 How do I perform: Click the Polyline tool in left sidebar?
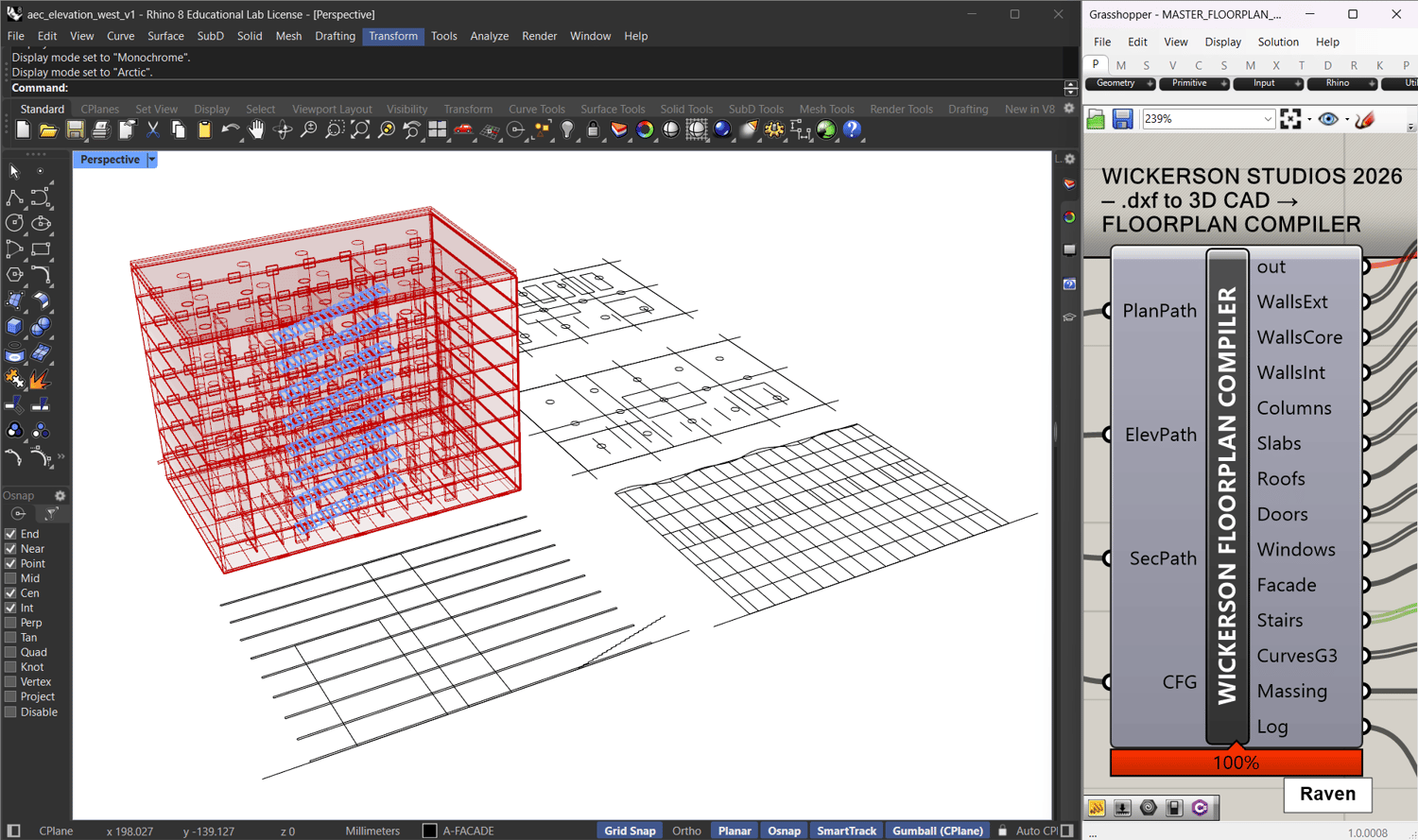point(14,197)
